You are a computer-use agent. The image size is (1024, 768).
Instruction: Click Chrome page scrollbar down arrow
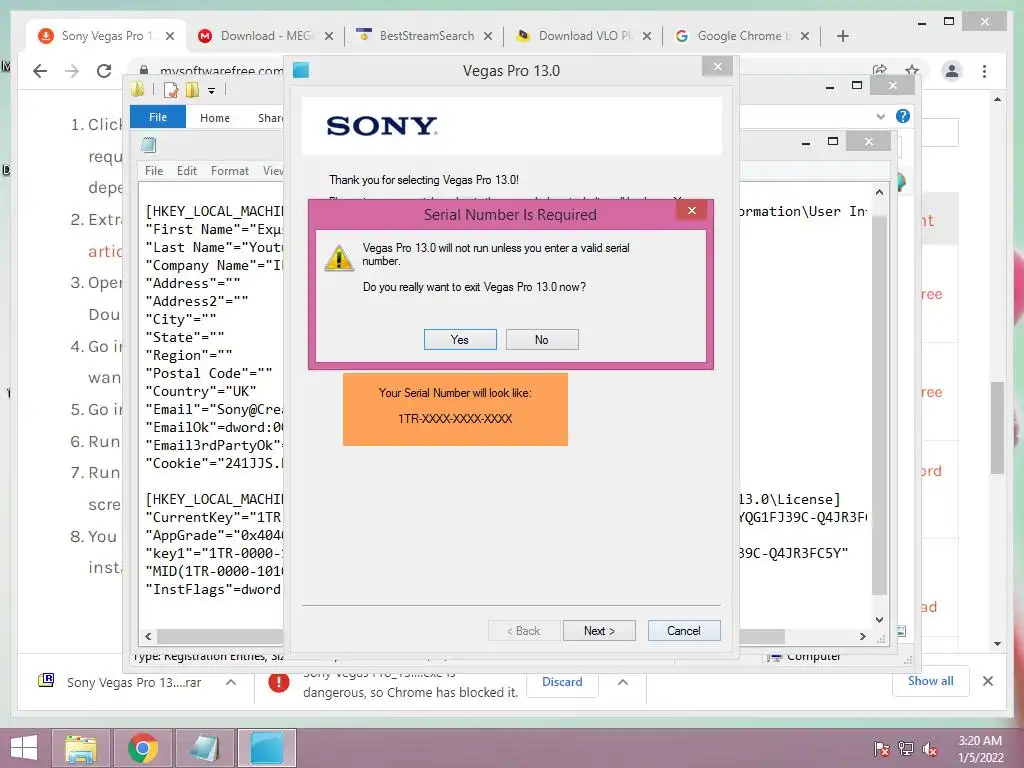997,643
